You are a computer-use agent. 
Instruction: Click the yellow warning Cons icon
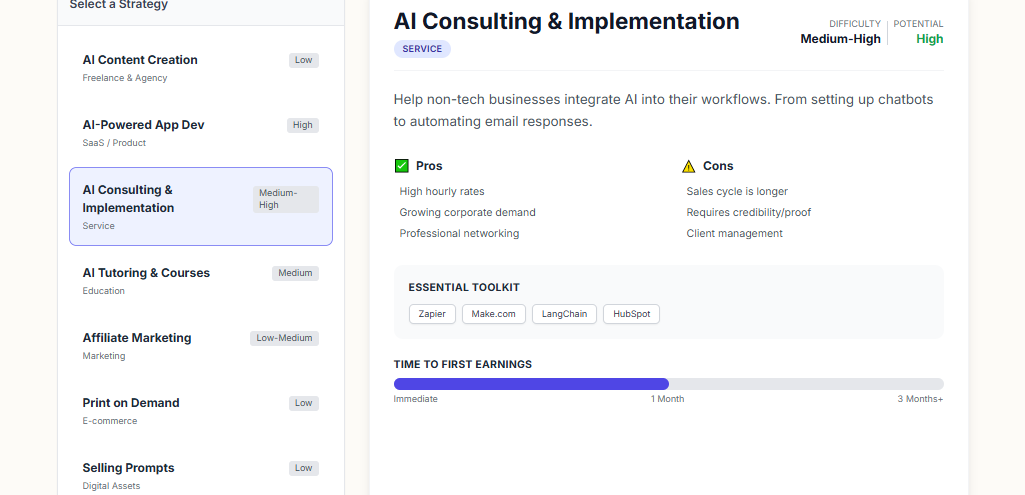[x=688, y=166]
